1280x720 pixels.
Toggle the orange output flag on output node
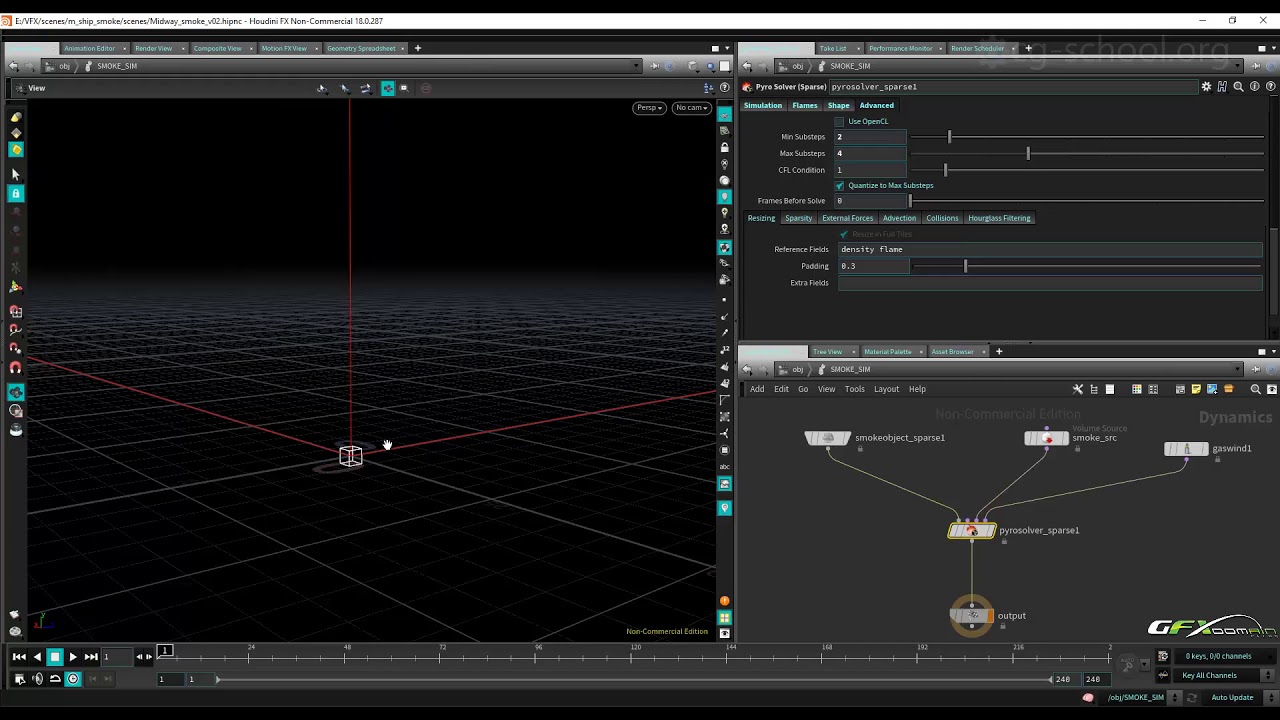(x=990, y=616)
